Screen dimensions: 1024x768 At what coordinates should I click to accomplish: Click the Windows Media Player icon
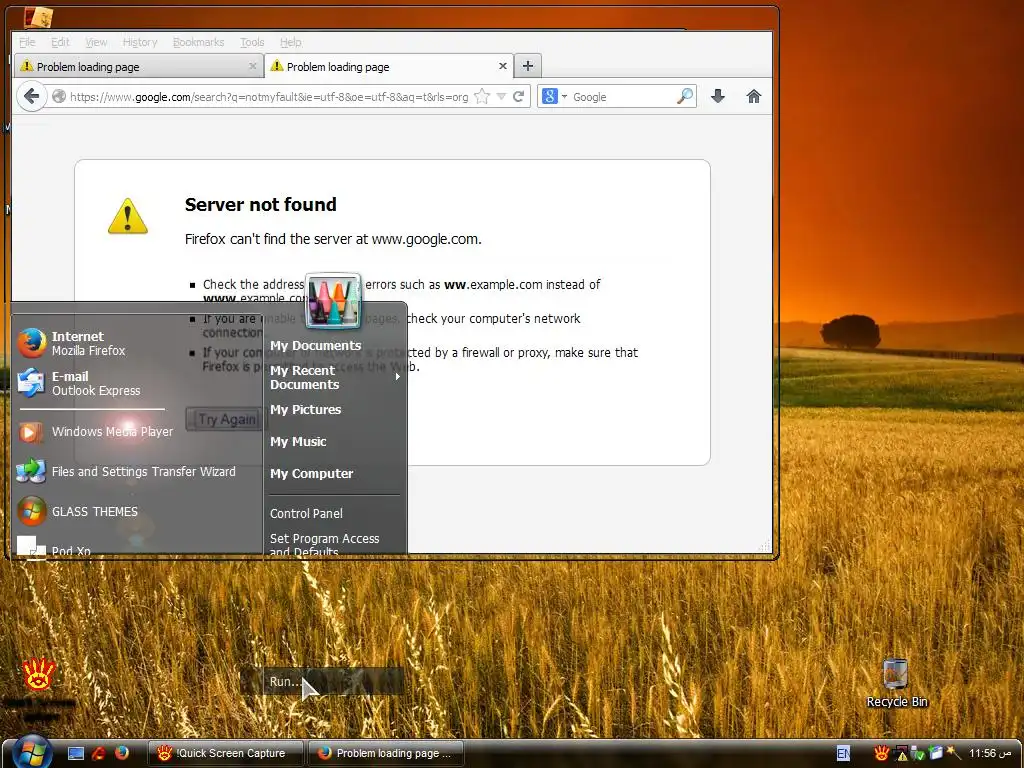31,432
